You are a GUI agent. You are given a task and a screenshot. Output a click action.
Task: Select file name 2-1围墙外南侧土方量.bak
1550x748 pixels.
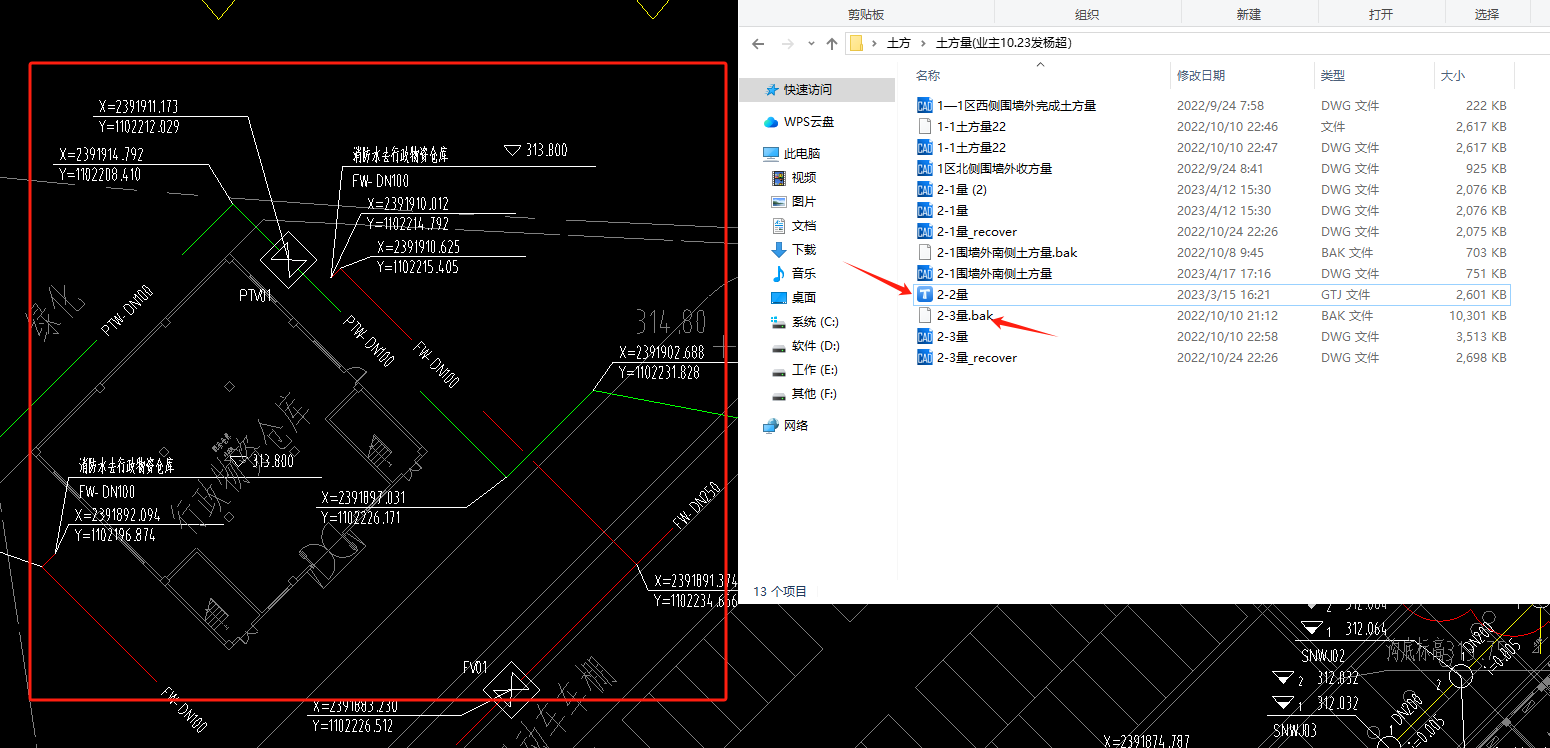tap(1007, 252)
